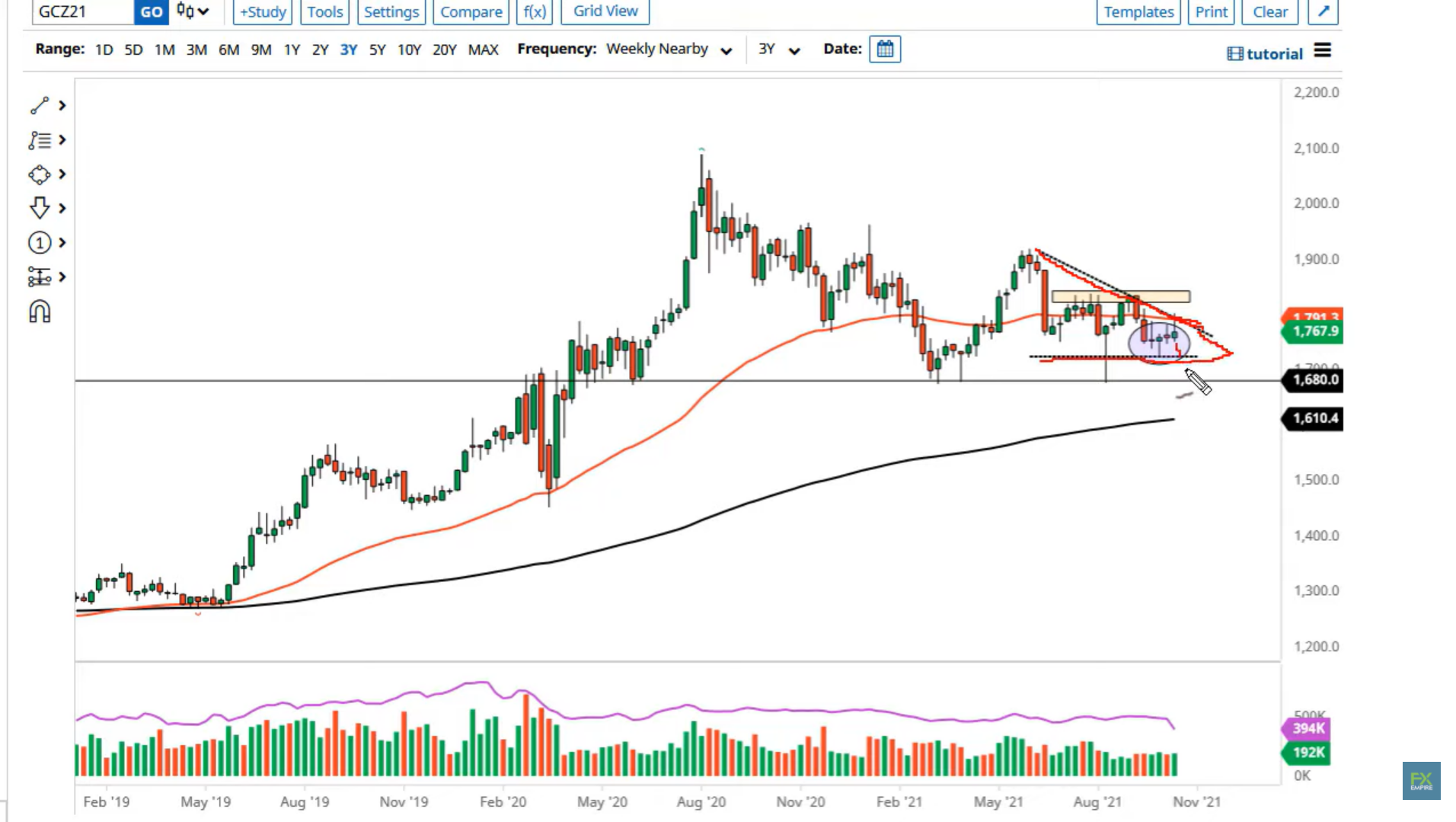Click the Print button

click(x=1211, y=11)
